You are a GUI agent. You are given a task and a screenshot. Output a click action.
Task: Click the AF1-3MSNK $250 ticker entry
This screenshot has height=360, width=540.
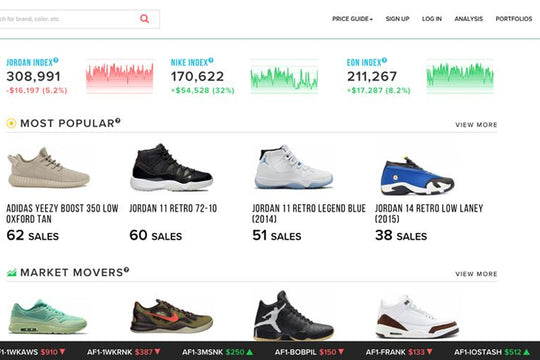[x=217, y=352]
